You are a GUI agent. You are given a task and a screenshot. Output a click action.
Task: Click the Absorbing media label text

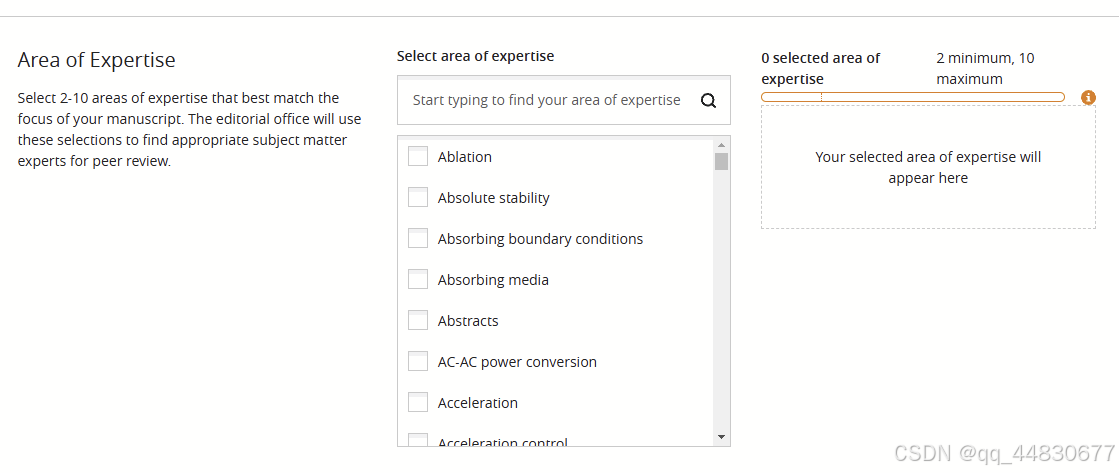(493, 280)
